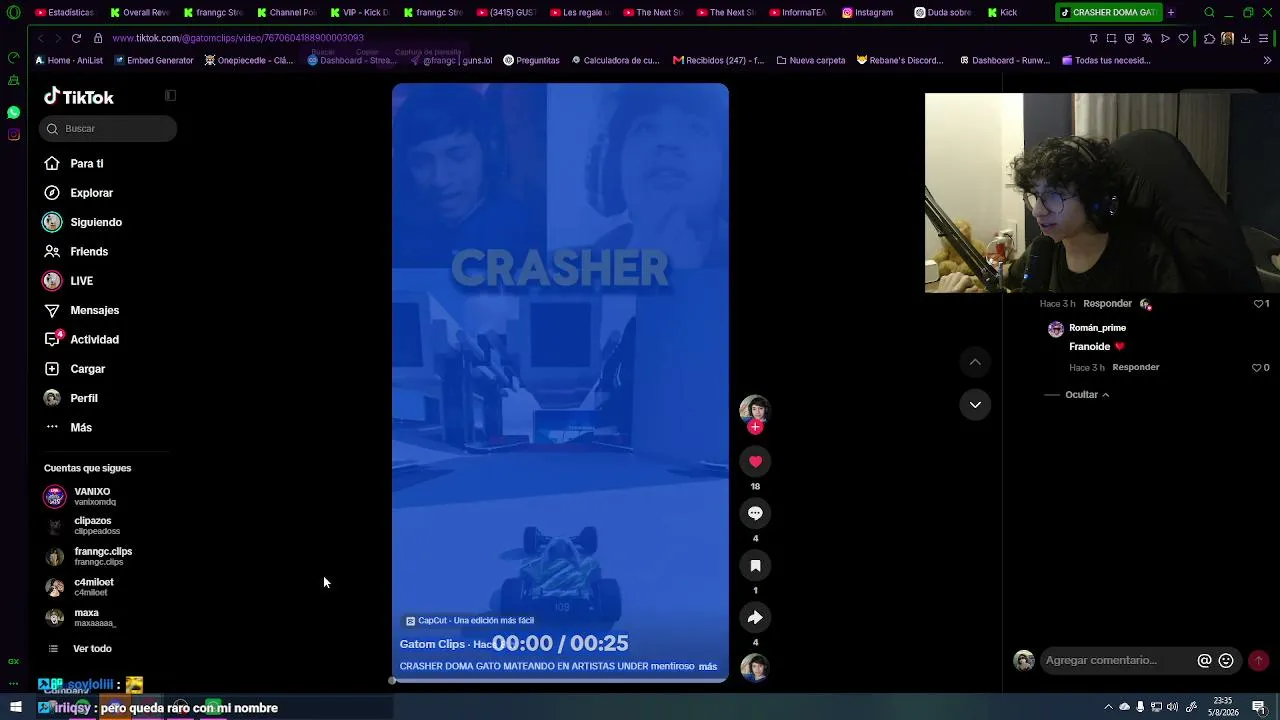The image size is (1280, 720).
Task: Open Román_prime's profile
Action: coord(1098,328)
